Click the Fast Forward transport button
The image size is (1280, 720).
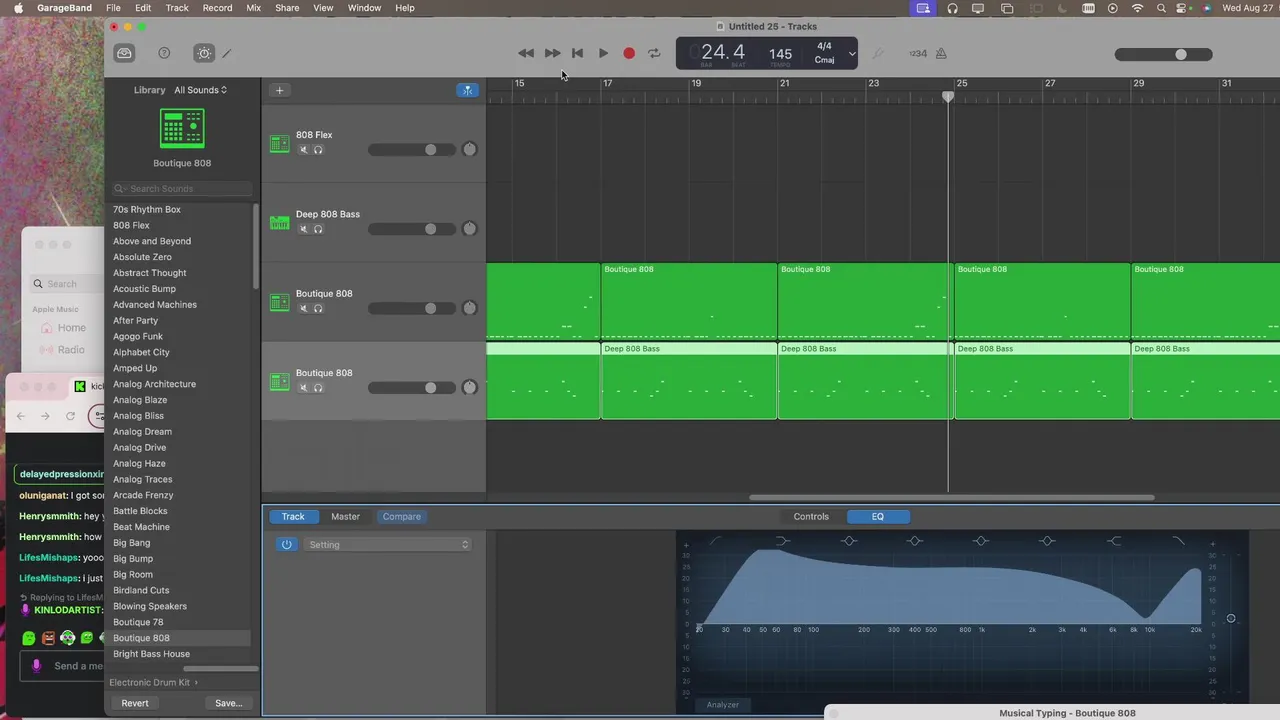tap(552, 53)
